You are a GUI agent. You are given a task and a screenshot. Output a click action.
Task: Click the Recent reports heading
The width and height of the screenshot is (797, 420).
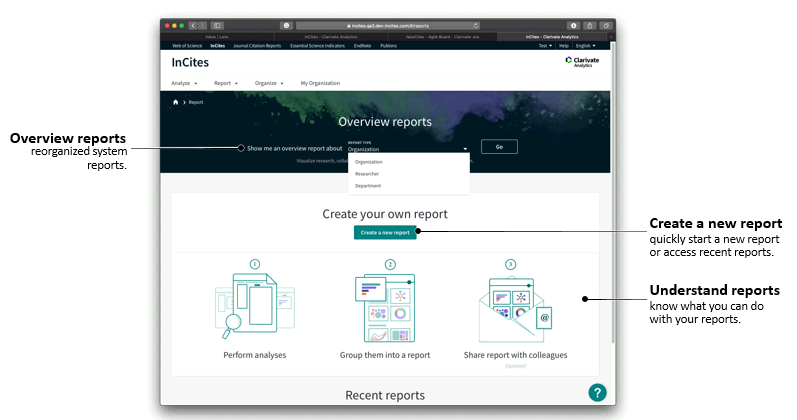[x=385, y=396]
